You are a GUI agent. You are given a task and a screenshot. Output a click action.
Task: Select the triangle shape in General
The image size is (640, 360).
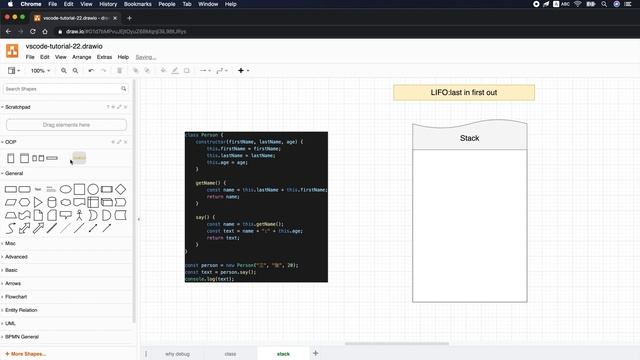[x=38, y=202]
